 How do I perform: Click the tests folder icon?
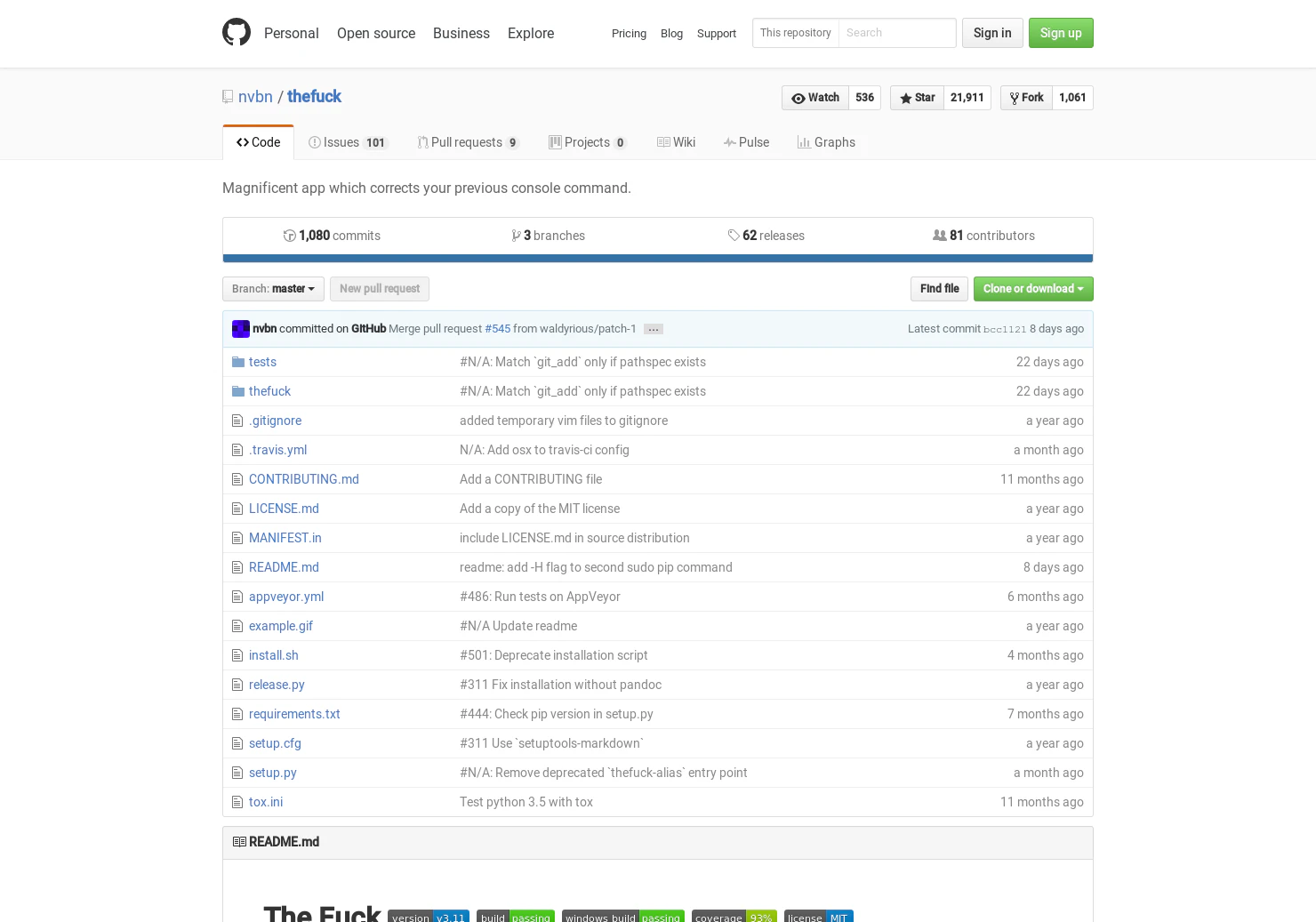pos(238,362)
